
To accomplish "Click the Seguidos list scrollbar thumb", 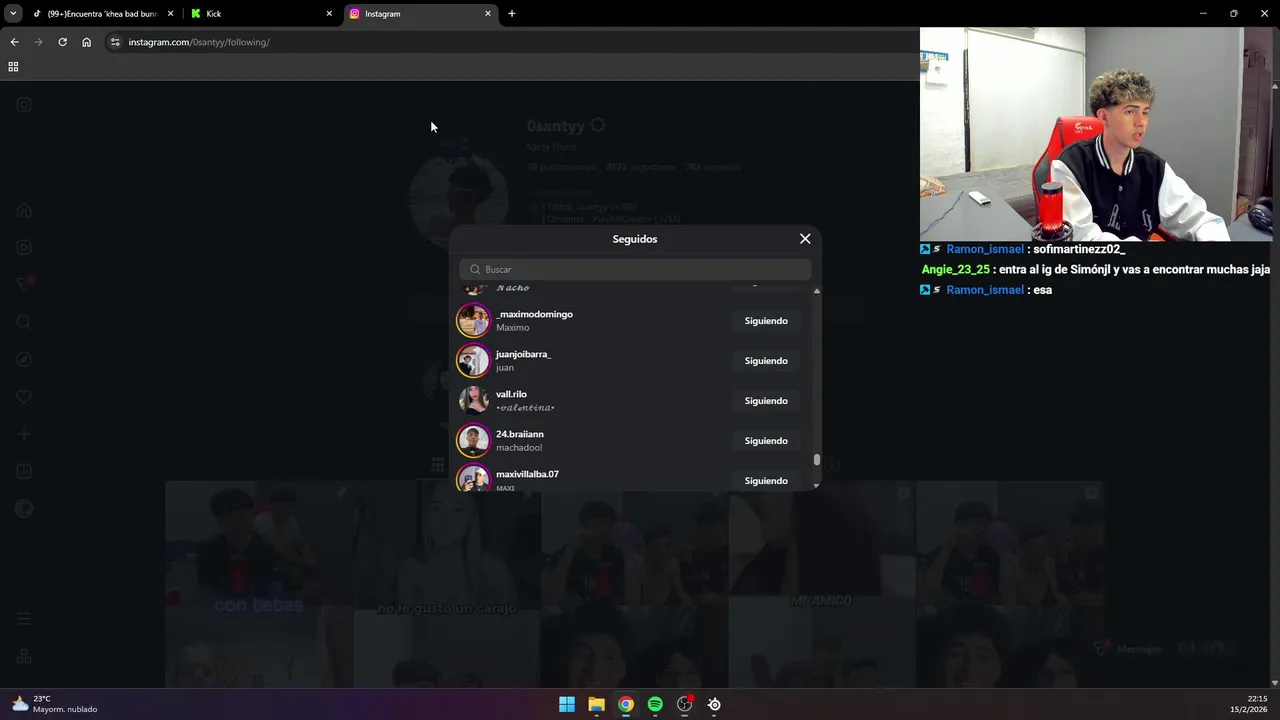I will coord(817,460).
